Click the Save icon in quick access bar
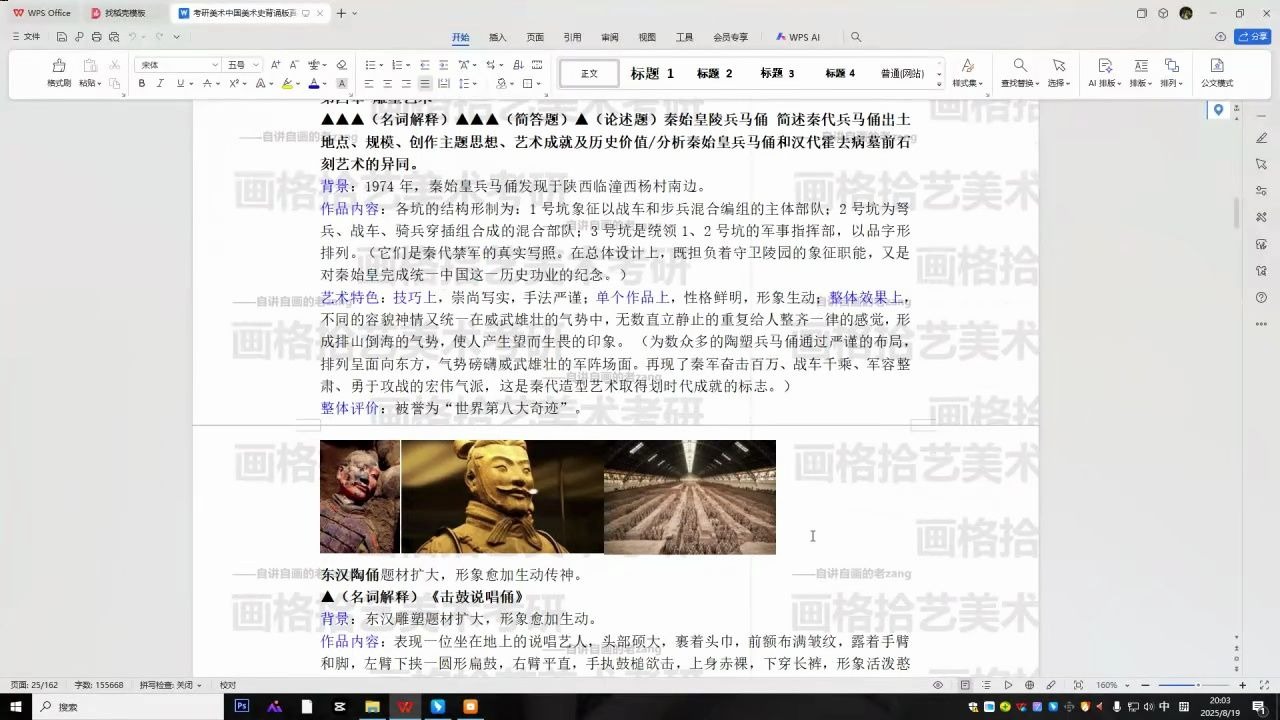The height and width of the screenshot is (720, 1280). pos(62,37)
